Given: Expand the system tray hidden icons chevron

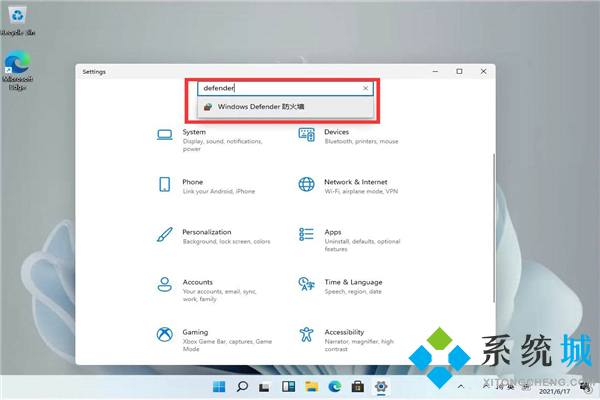Looking at the screenshot, I should click(461, 387).
